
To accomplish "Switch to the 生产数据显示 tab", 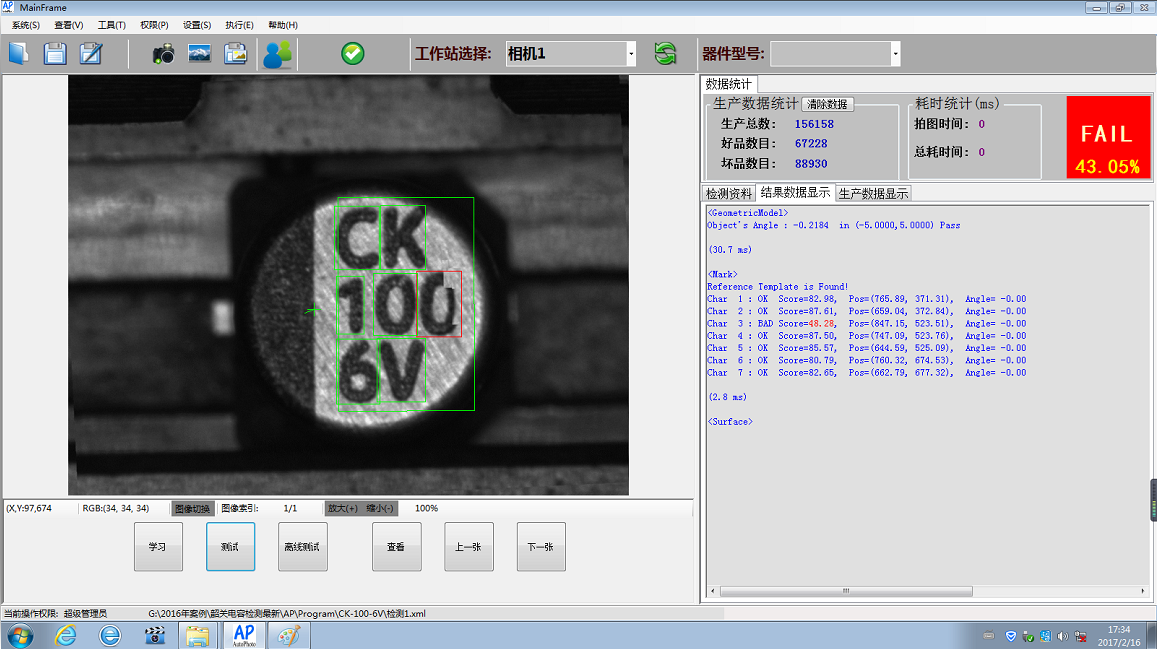I will (873, 194).
